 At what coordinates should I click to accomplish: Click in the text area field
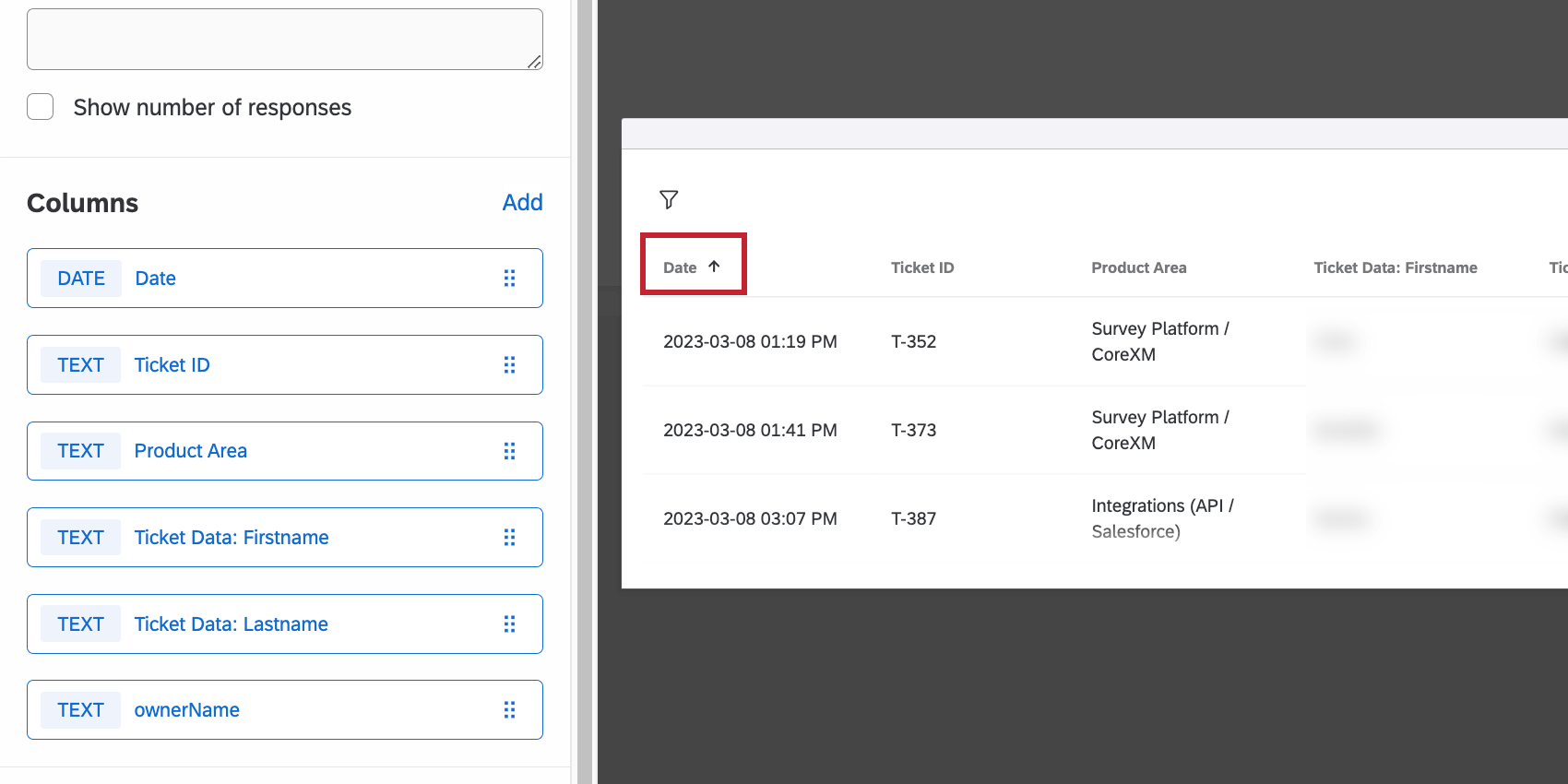point(284,40)
